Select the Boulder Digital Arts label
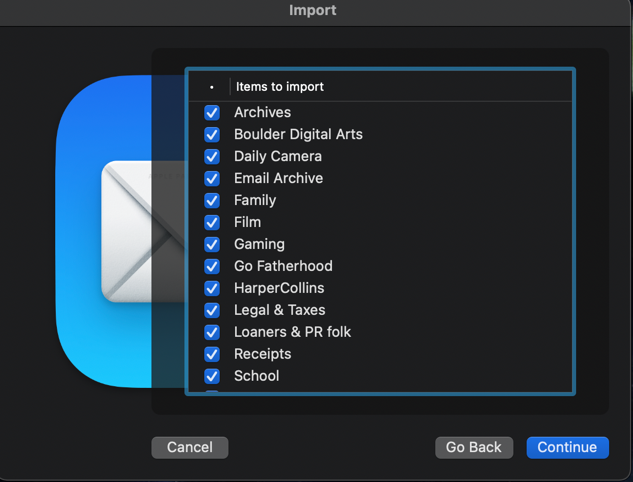This screenshot has width=633, height=482. pyautogui.click(x=298, y=134)
